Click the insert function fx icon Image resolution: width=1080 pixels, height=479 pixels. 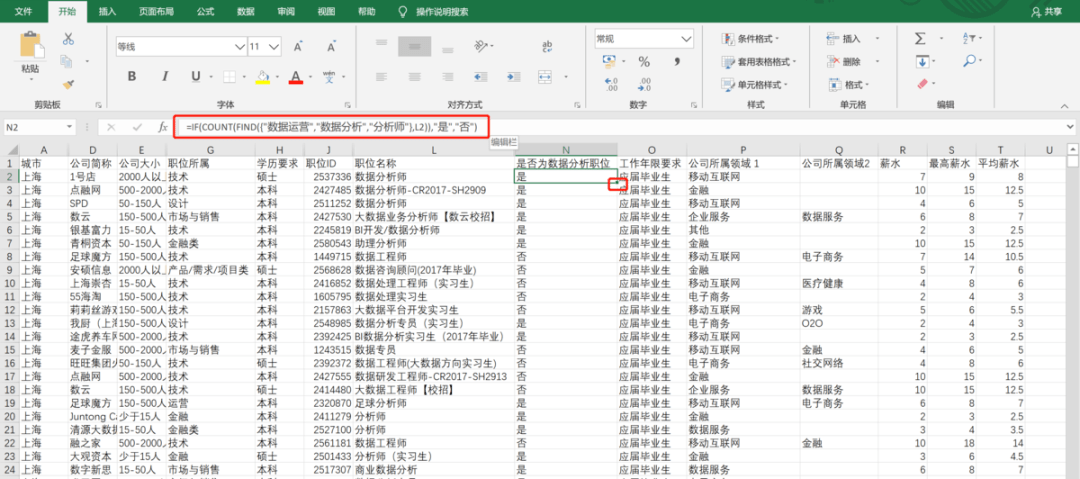tap(163, 127)
